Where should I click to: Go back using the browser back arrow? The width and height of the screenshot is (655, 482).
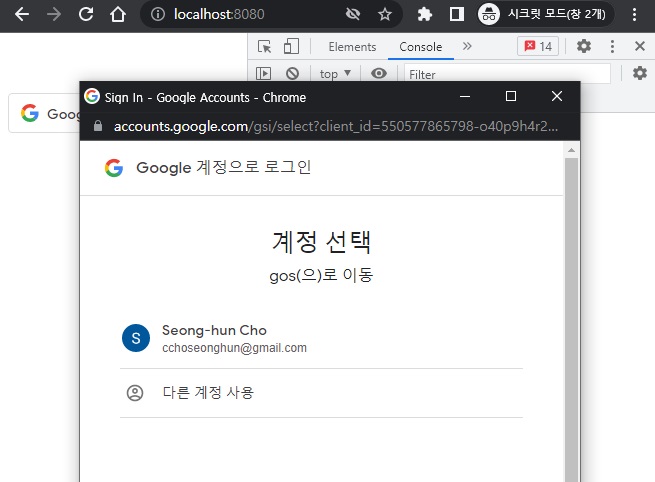pos(22,14)
